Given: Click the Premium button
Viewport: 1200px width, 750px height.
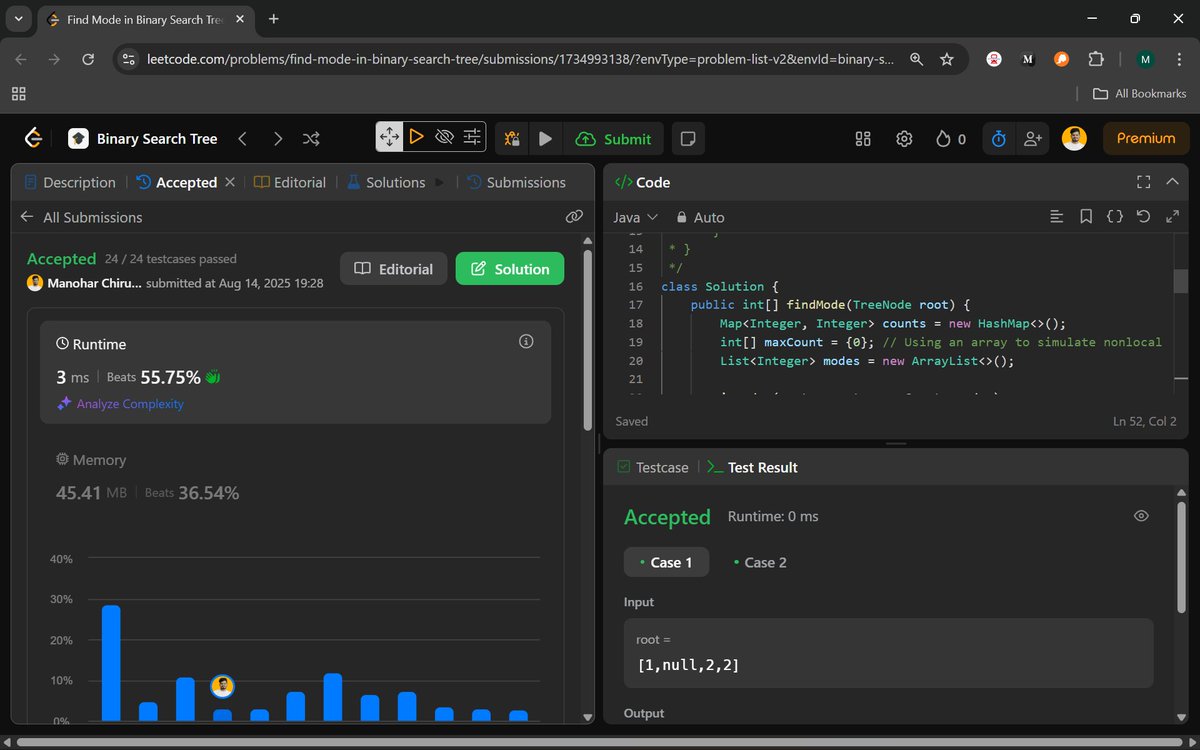Looking at the screenshot, I should [1146, 139].
